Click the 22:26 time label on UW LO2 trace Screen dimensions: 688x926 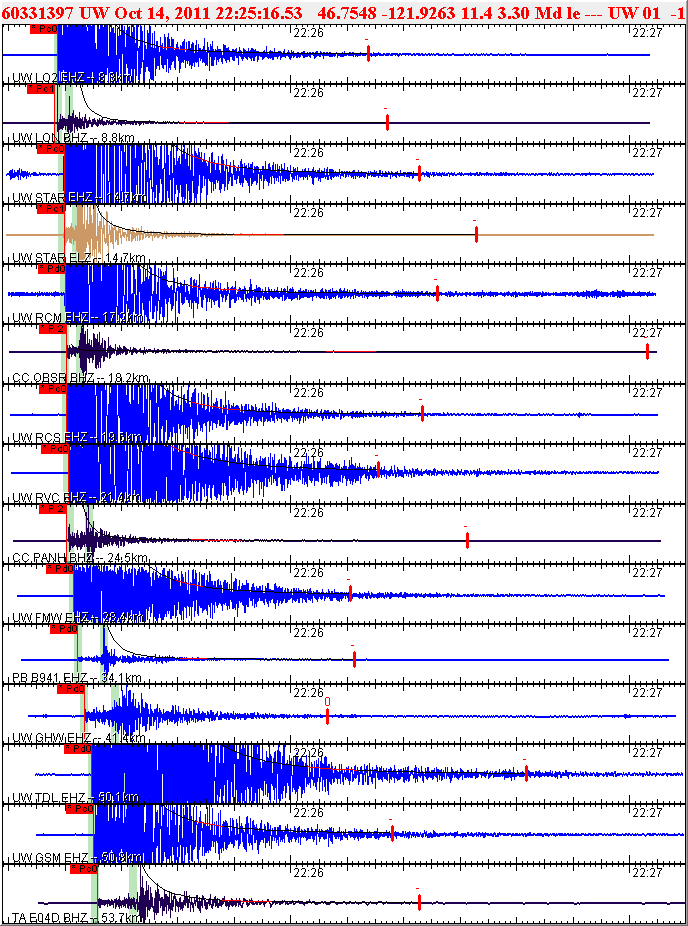(x=308, y=32)
